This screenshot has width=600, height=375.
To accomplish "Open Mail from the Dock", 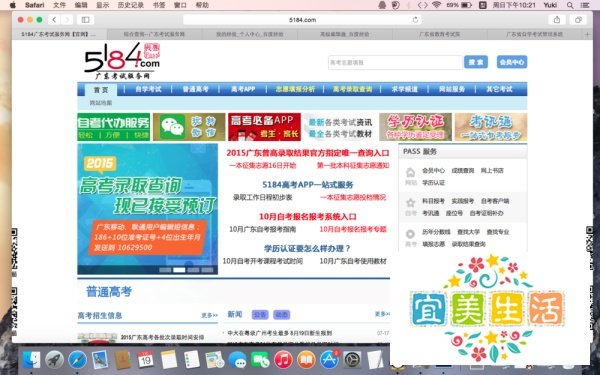I will 100,360.
